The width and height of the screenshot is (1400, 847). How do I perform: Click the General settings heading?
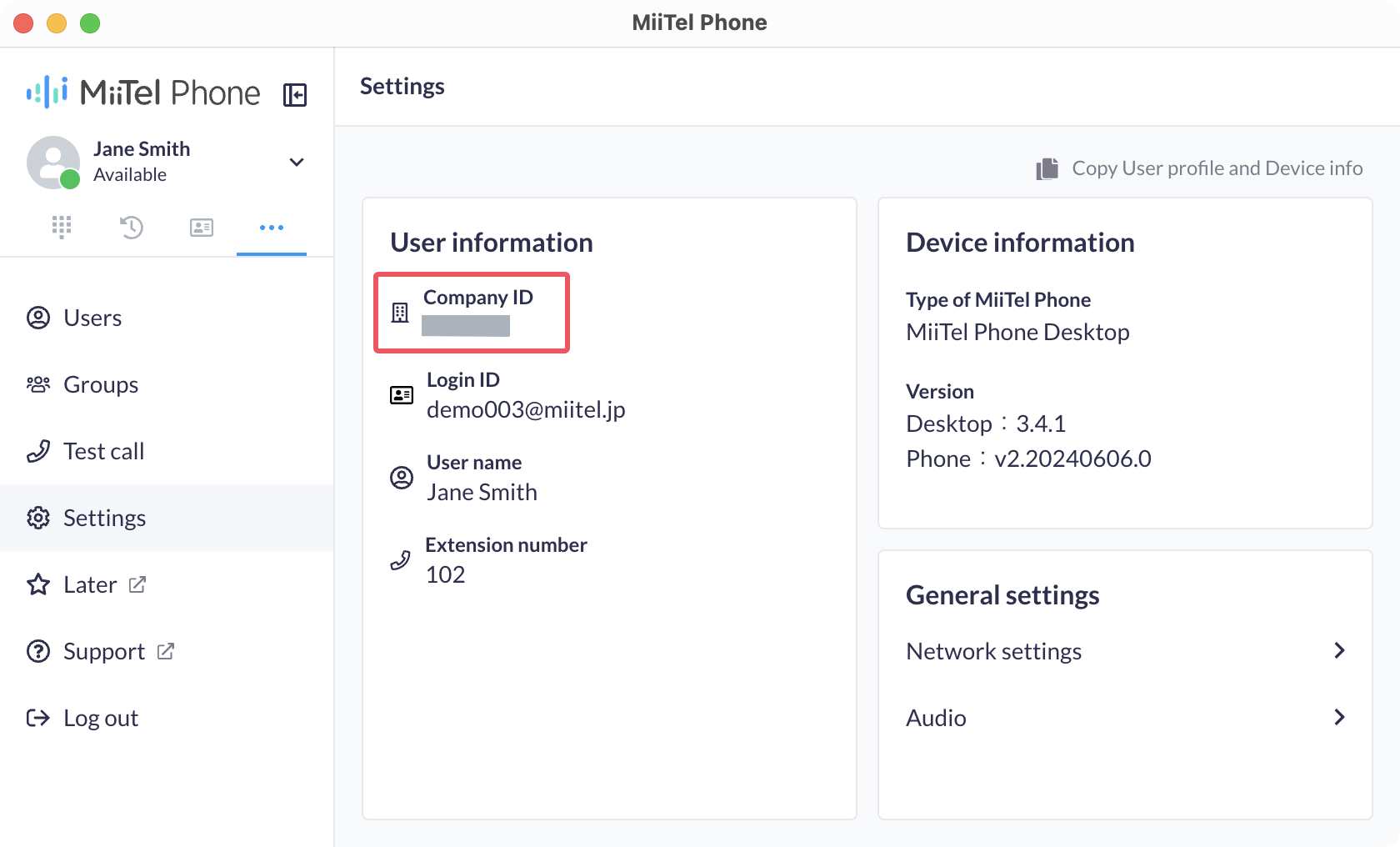1002,595
